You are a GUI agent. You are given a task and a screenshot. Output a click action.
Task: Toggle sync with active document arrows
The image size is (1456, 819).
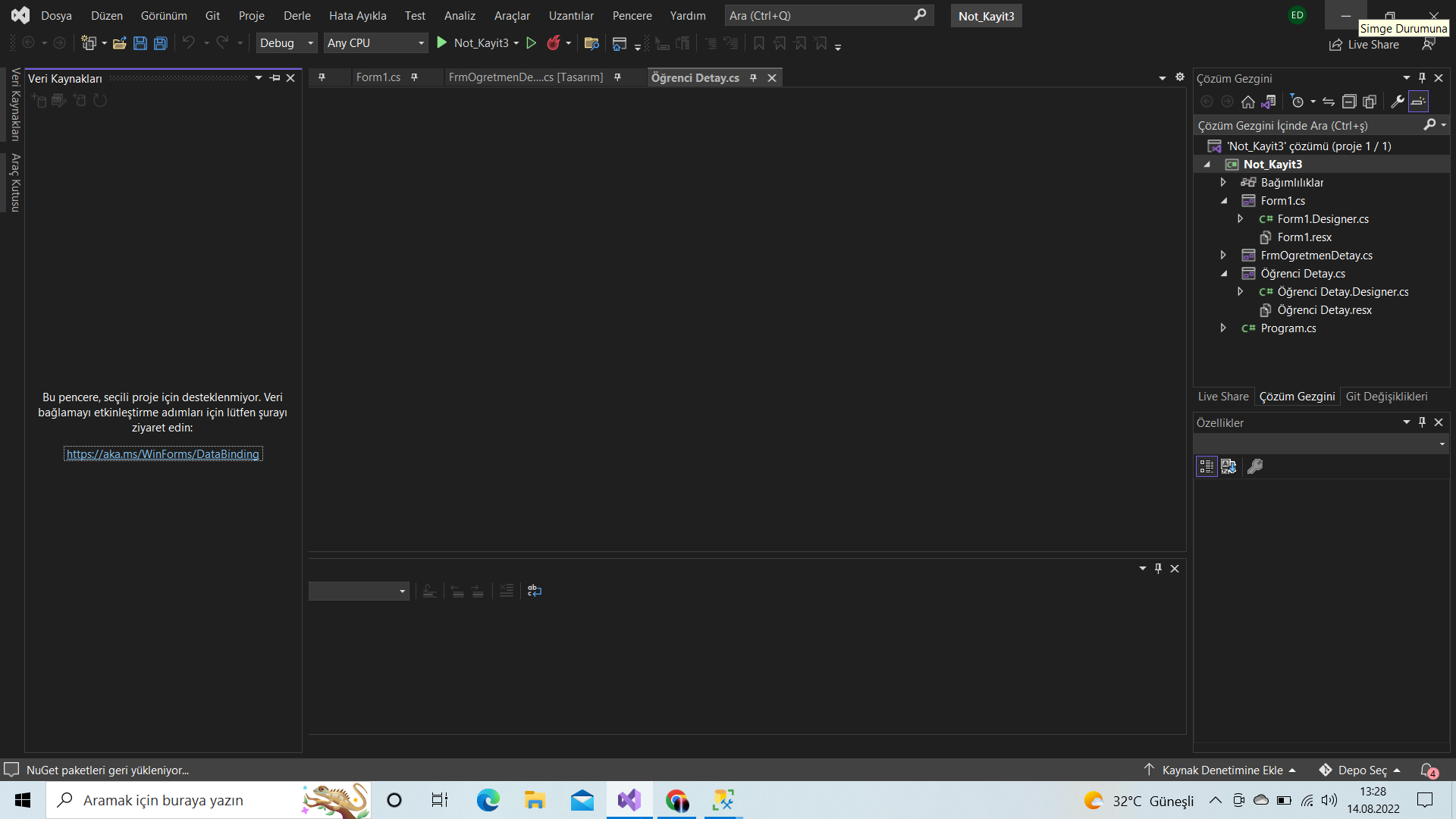(1329, 102)
